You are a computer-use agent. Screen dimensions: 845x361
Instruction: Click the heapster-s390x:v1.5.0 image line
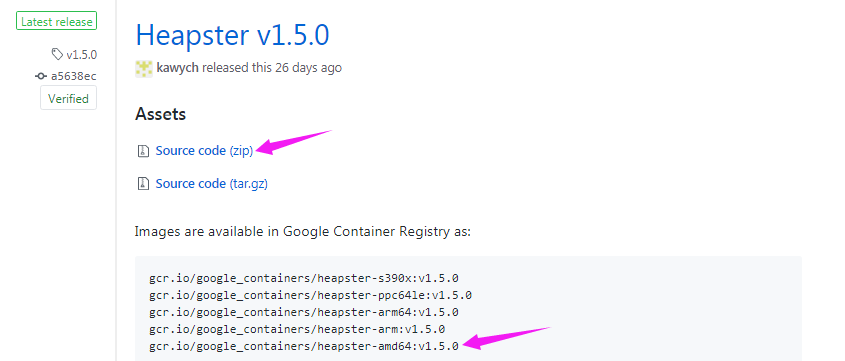304,279
